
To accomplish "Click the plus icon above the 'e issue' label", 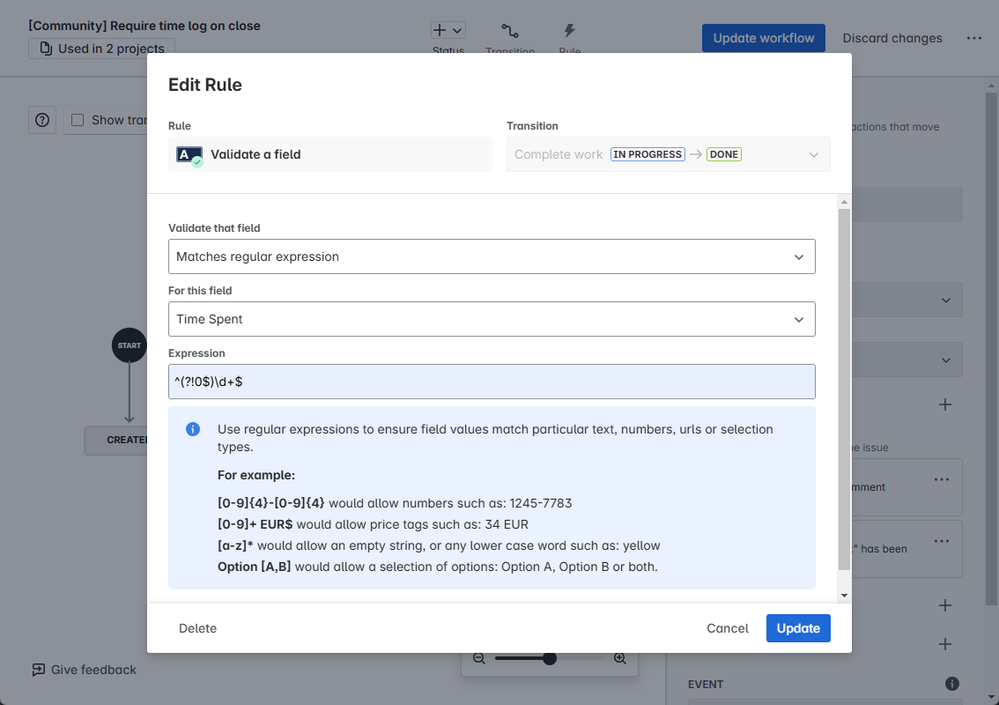I will pyautogui.click(x=945, y=404).
